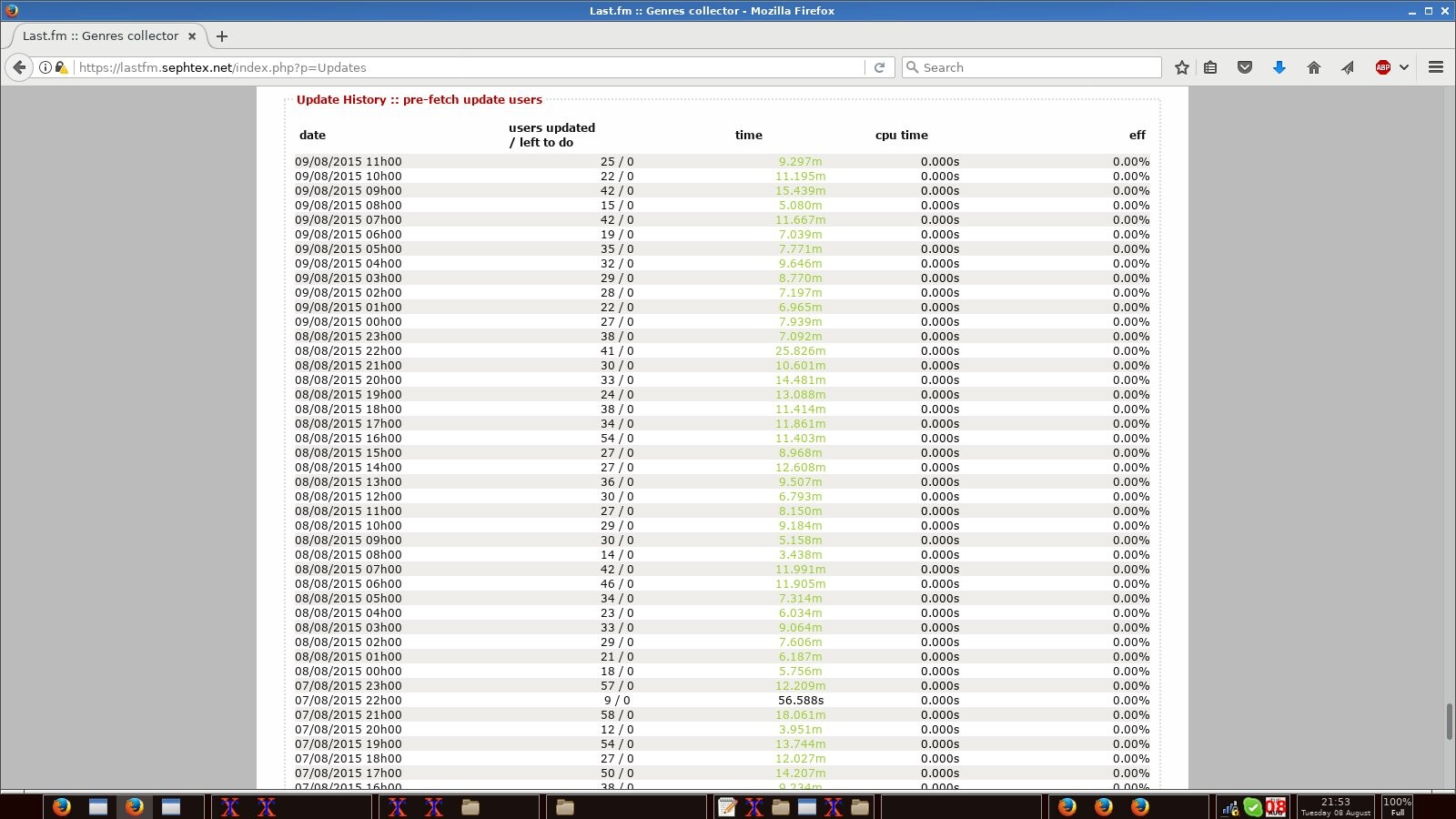Open the Firefox hamburger menu
Screen dimensions: 1456x819
(1436, 67)
